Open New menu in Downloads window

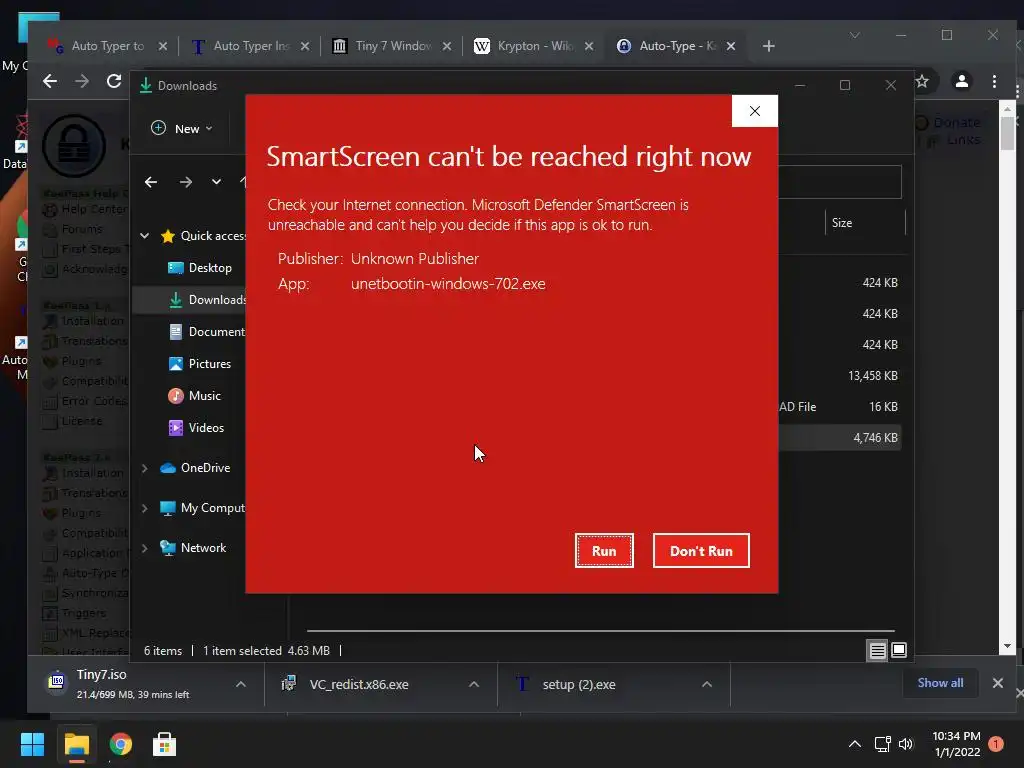click(x=182, y=129)
